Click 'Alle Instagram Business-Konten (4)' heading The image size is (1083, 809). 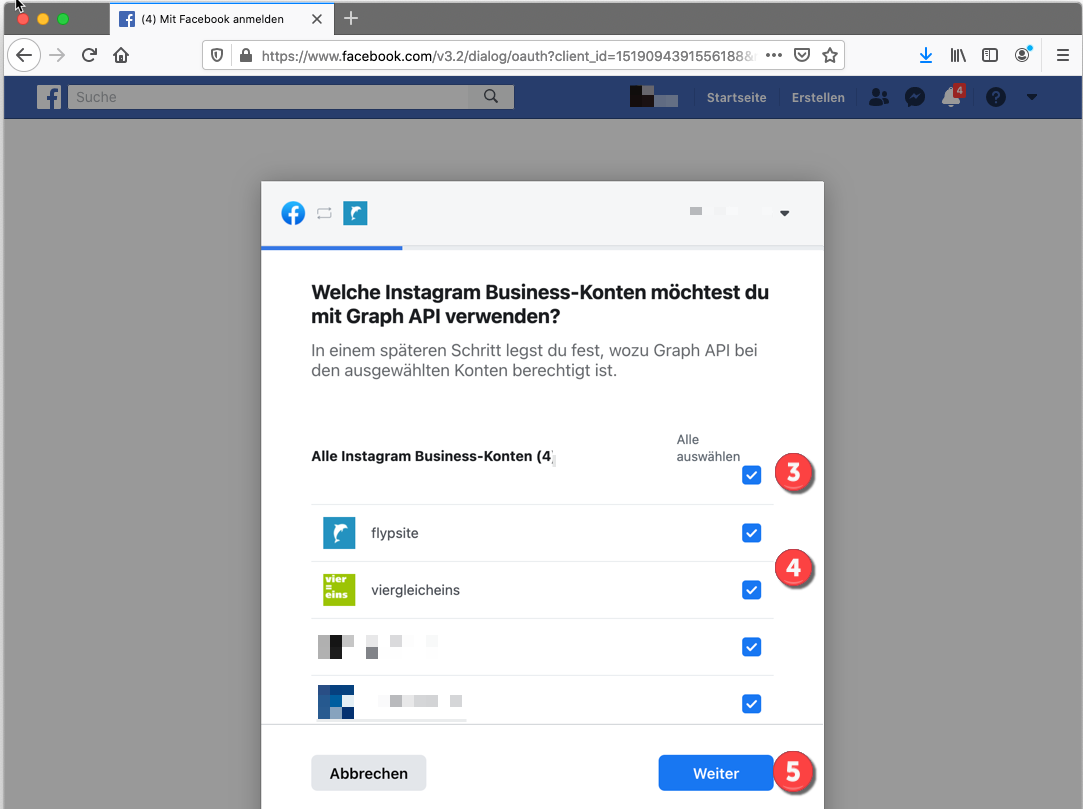point(432,457)
